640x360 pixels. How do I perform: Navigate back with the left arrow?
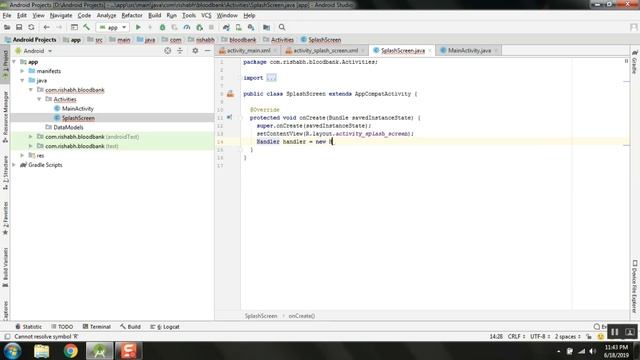click(46, 27)
